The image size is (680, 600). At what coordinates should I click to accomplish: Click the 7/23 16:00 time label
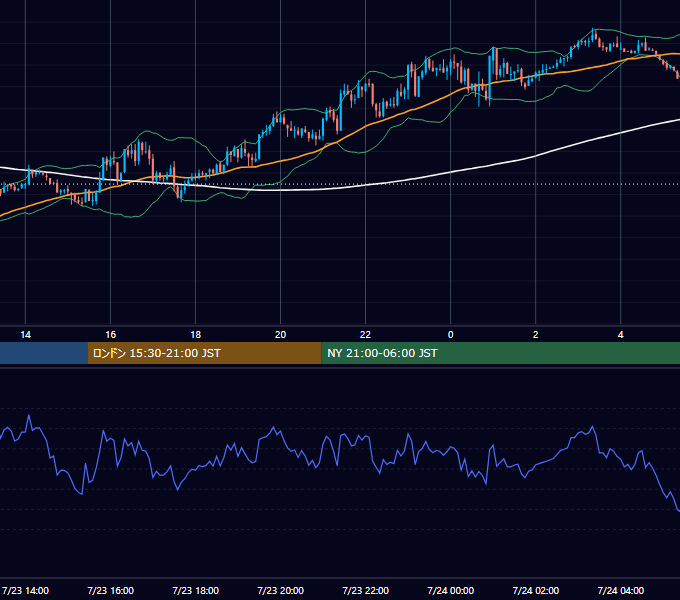click(111, 590)
